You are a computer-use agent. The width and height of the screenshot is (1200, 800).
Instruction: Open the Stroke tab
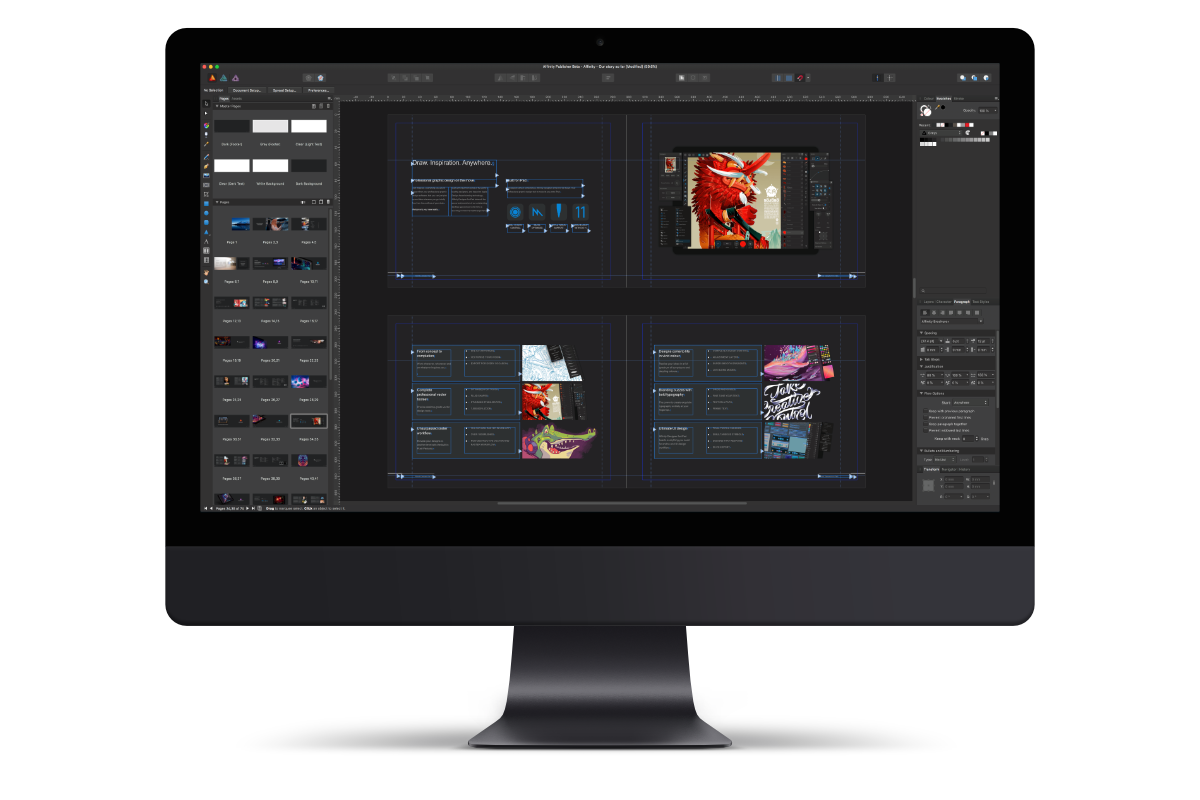point(959,98)
